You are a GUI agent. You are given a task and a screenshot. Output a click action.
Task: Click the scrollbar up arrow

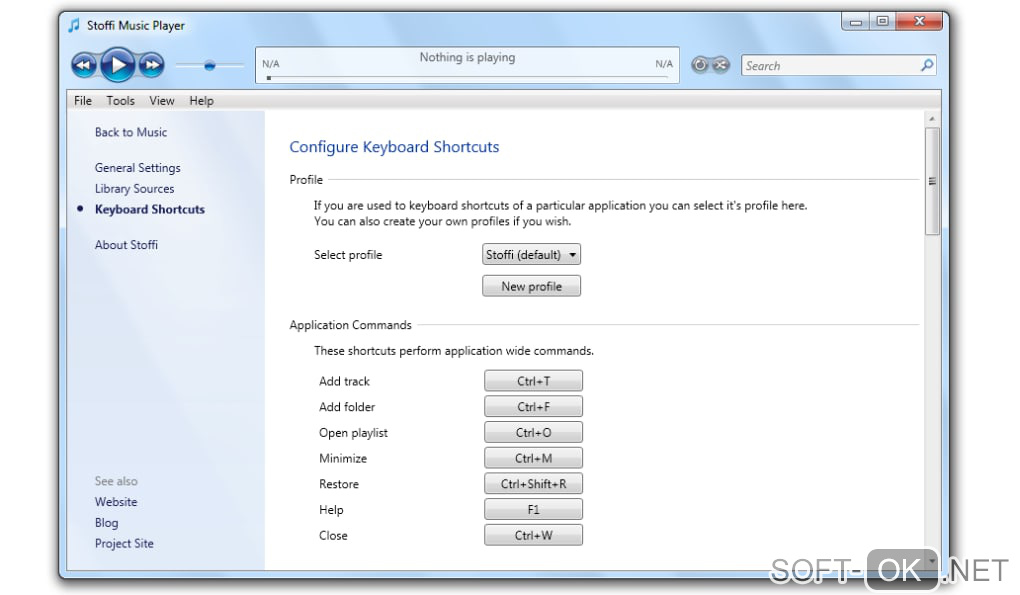point(932,119)
